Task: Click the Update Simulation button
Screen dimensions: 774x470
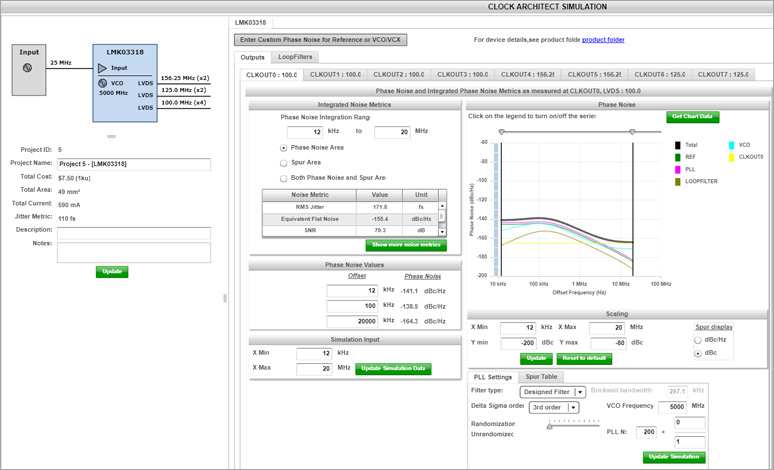Action: [x=674, y=457]
